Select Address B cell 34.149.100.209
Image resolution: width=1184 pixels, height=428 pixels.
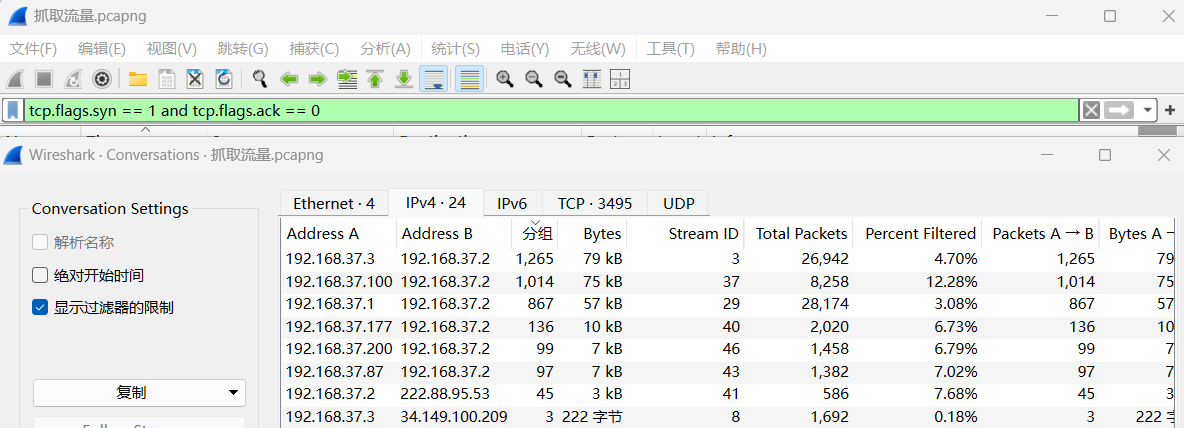454,416
